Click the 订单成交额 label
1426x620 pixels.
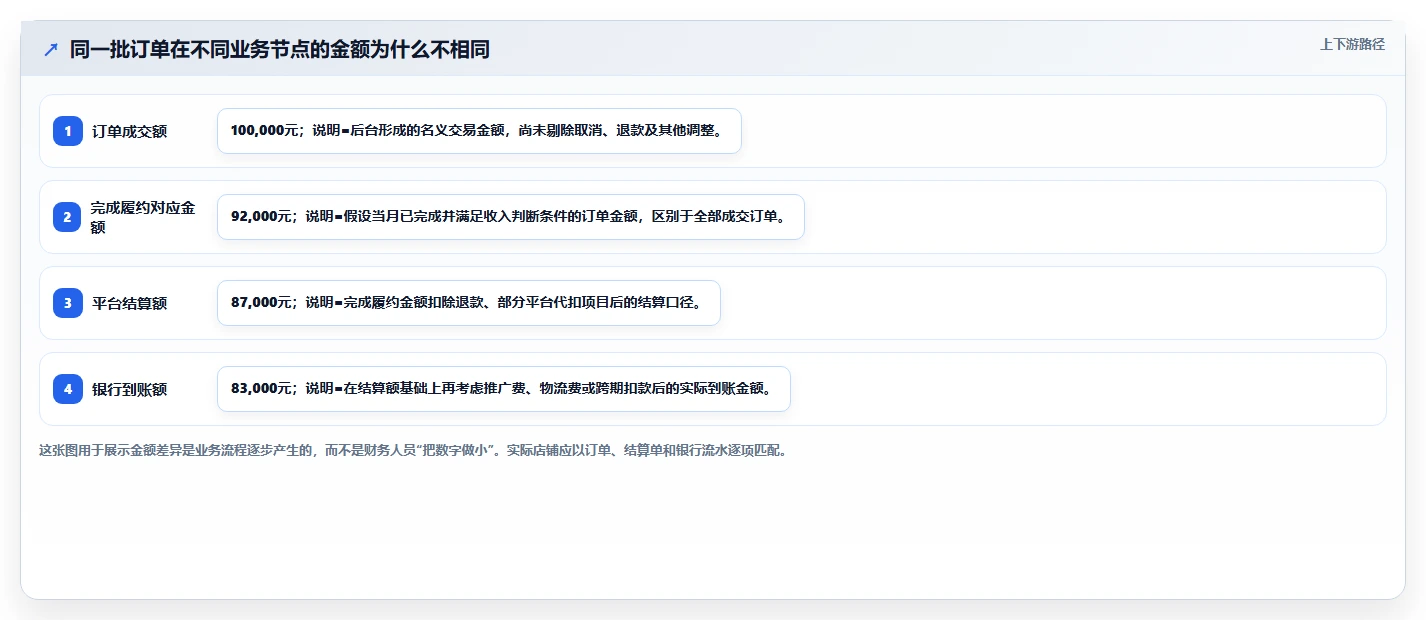pyautogui.click(x=129, y=131)
